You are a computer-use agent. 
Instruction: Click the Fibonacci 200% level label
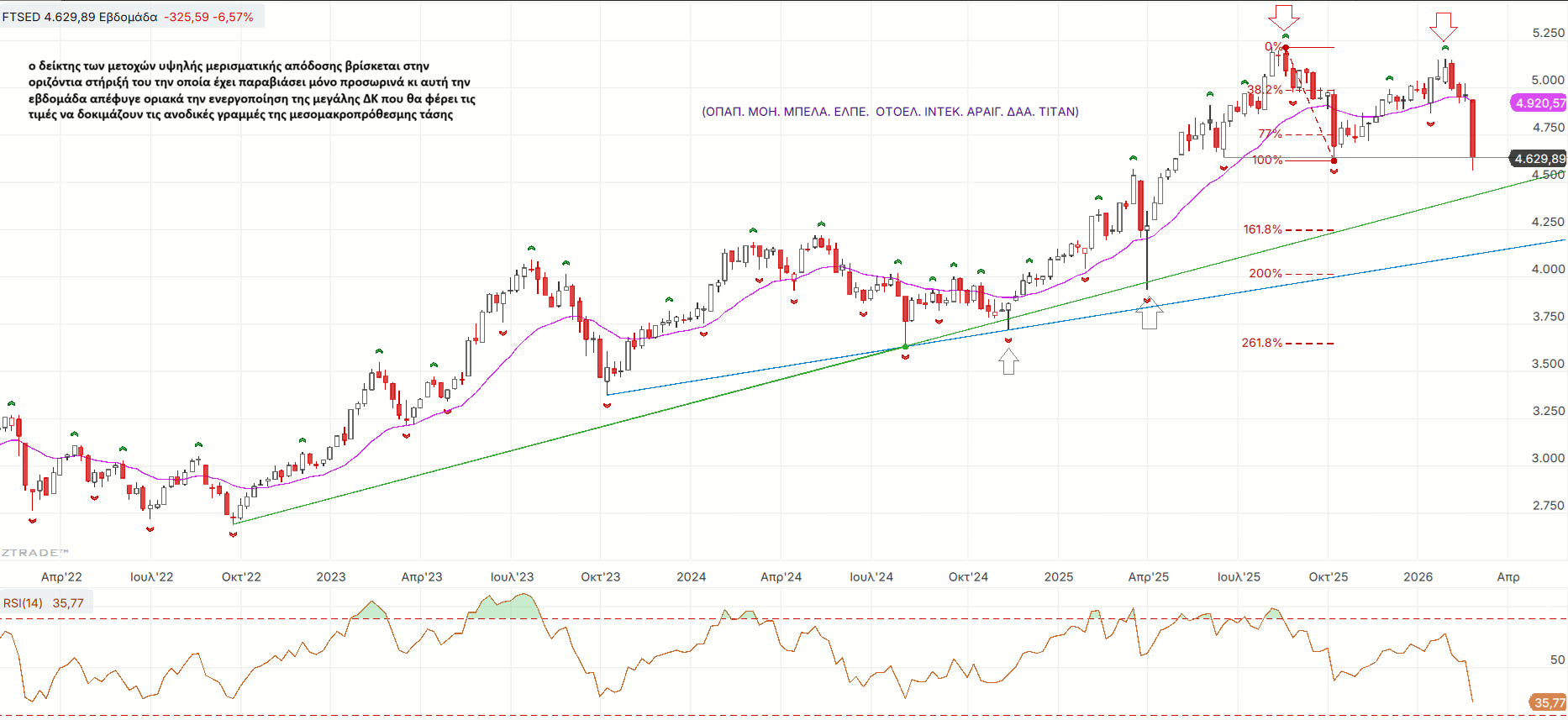coord(1265,273)
